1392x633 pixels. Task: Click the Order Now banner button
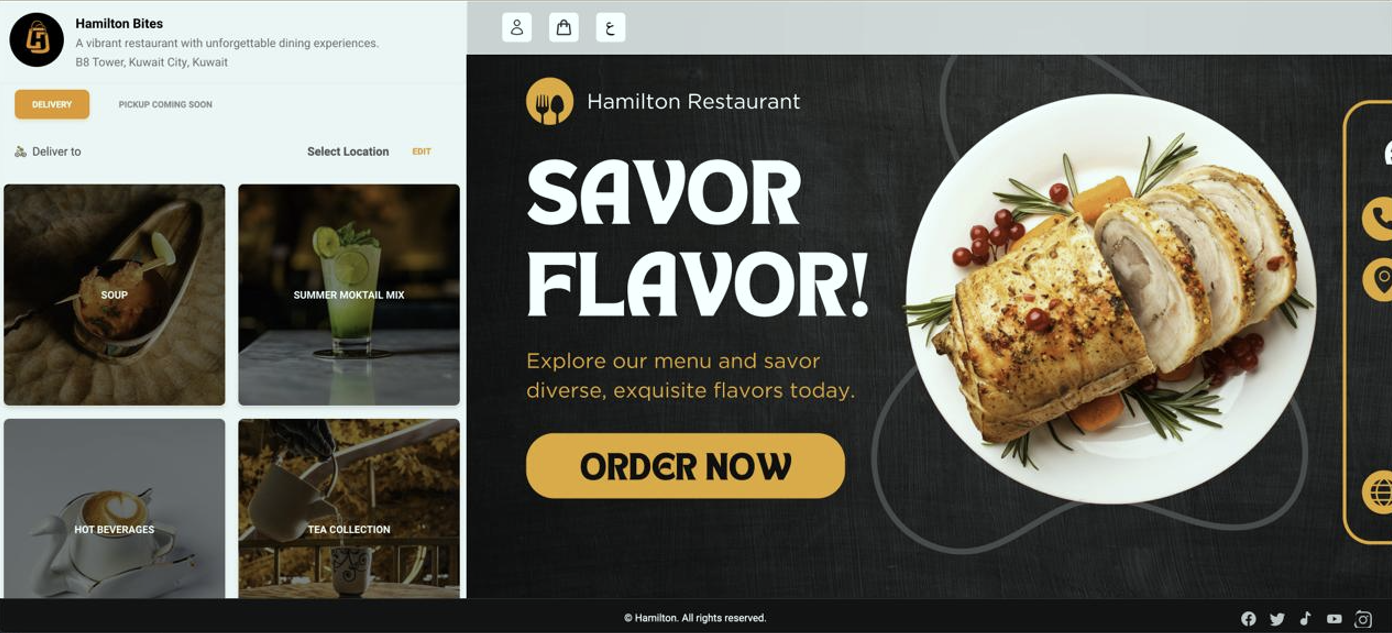click(685, 466)
